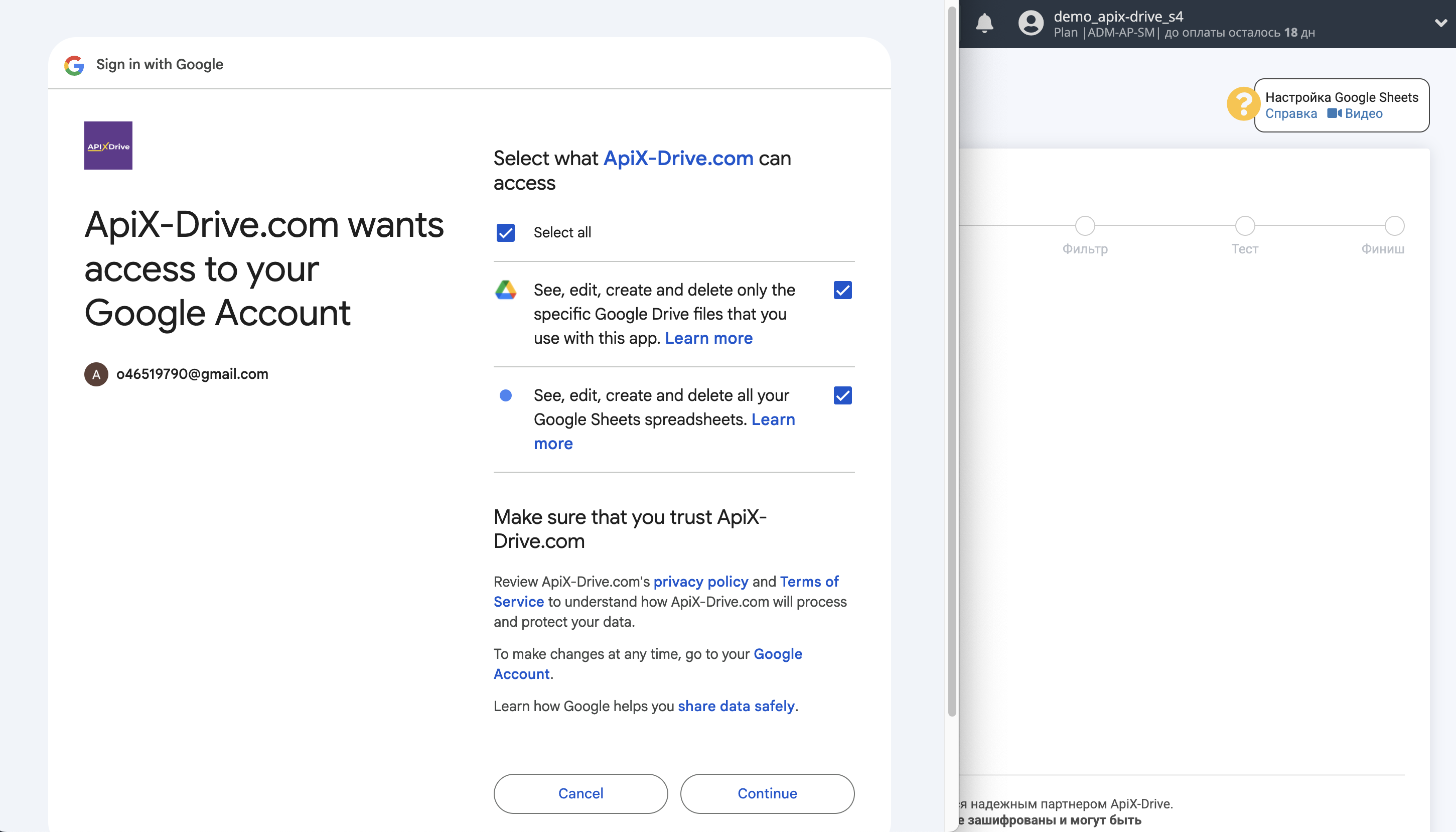Expand the account menu with the top-right chevron
Viewport: 1456px width, 832px height.
(x=1442, y=22)
